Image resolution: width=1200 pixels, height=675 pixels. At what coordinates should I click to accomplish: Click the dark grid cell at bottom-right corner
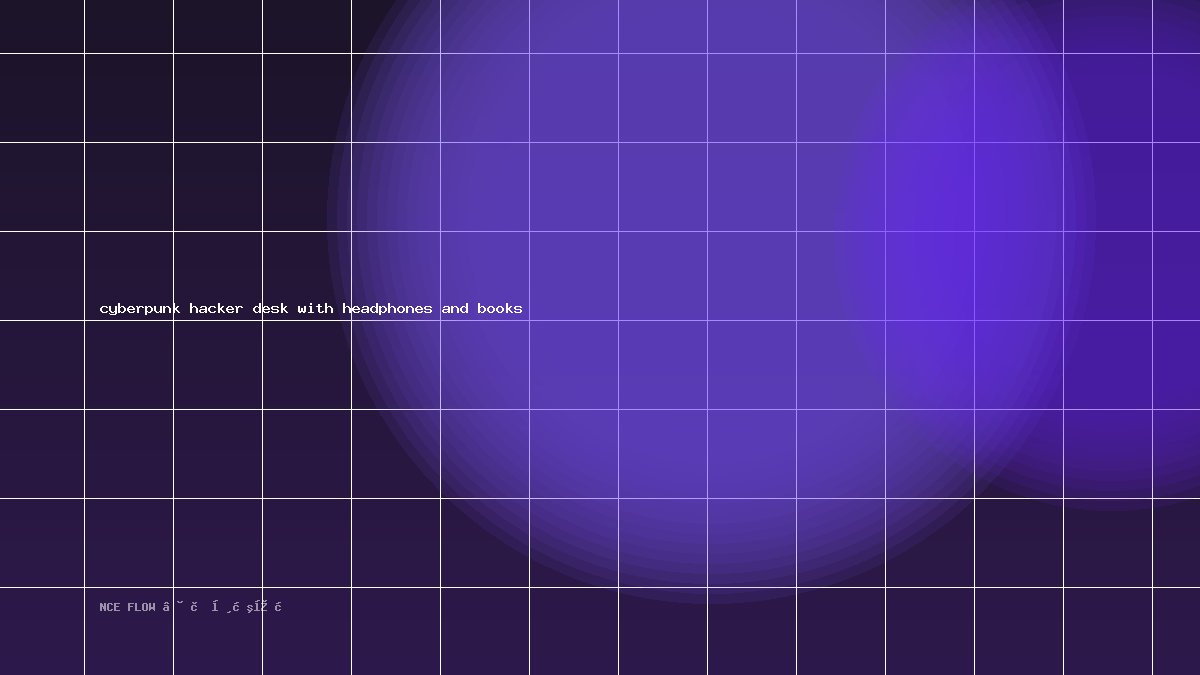1176,631
